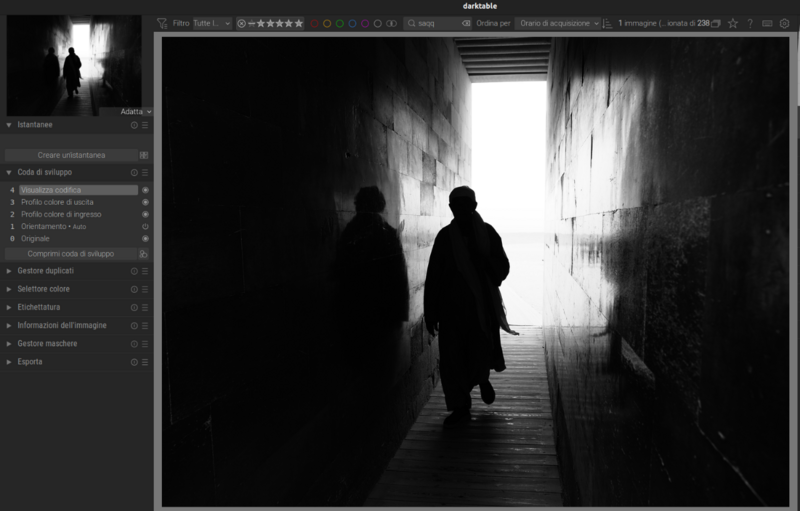Click the Creare un'istantanea button
Image resolution: width=800 pixels, height=511 pixels.
point(71,155)
